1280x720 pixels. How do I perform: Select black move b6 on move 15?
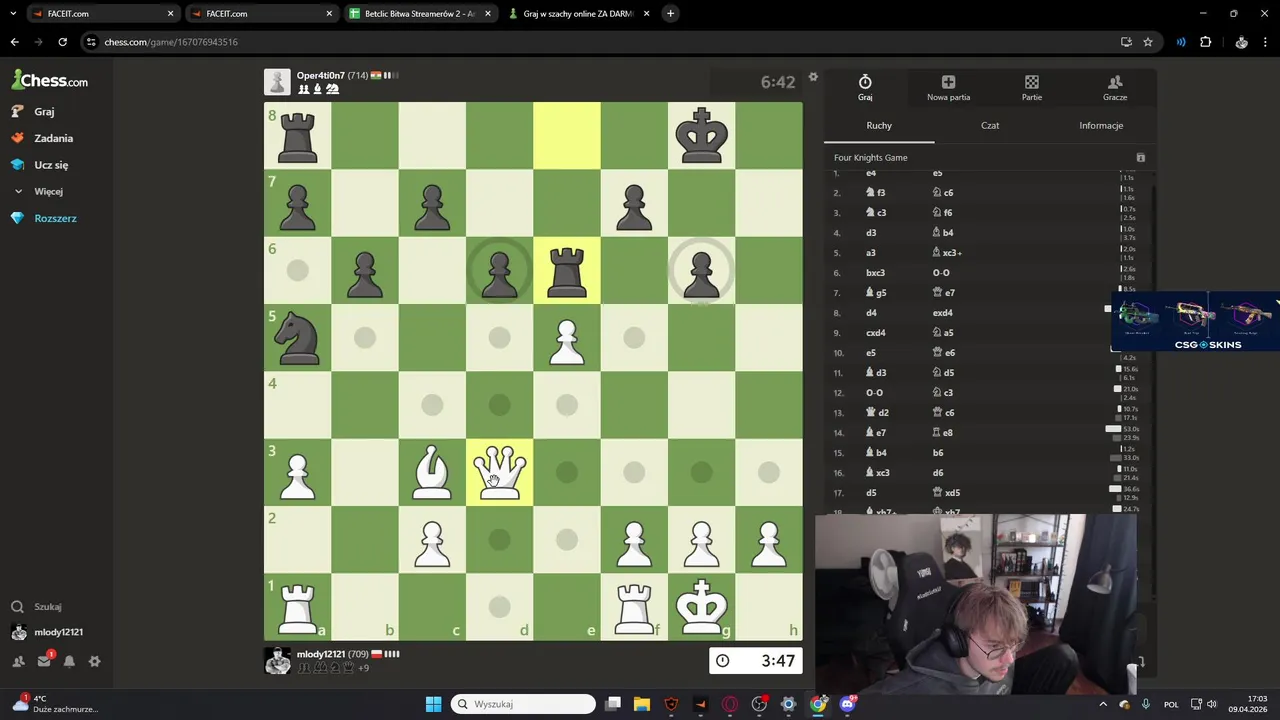938,453
